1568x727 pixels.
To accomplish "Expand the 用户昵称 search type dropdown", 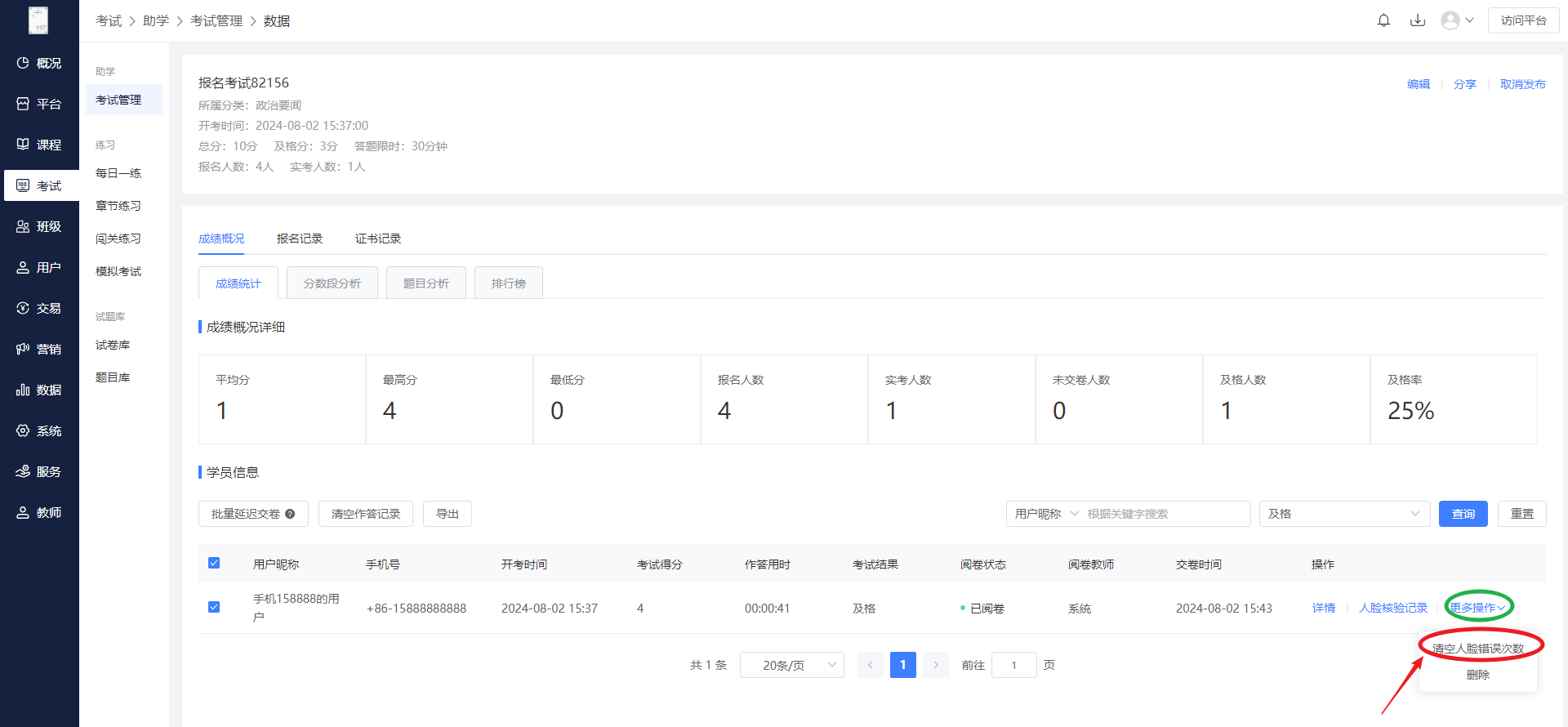I will pos(1047,514).
